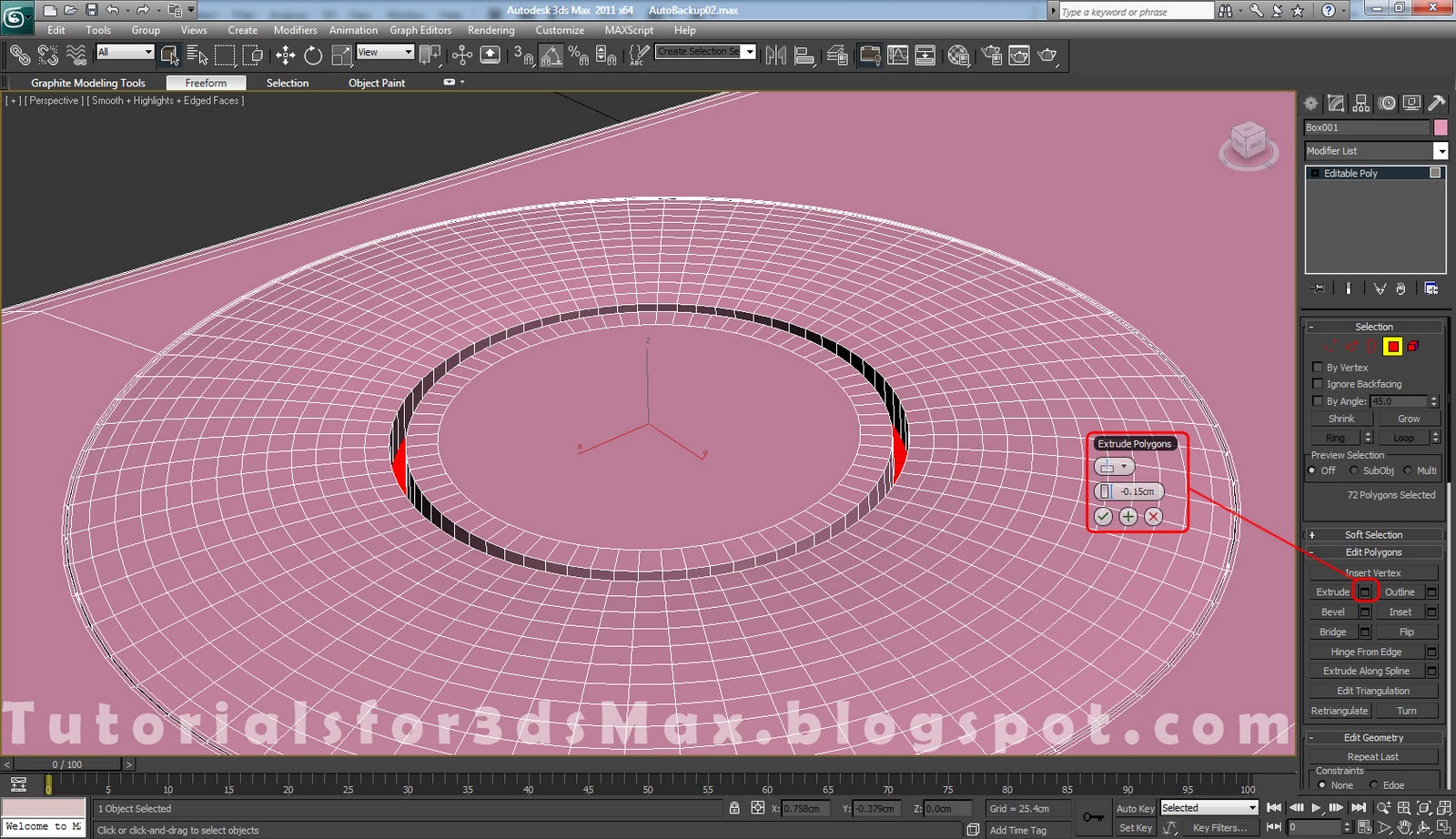Viewport: 1456px width, 839px height.
Task: Switch to the Utilities command panel
Action: (x=1437, y=103)
